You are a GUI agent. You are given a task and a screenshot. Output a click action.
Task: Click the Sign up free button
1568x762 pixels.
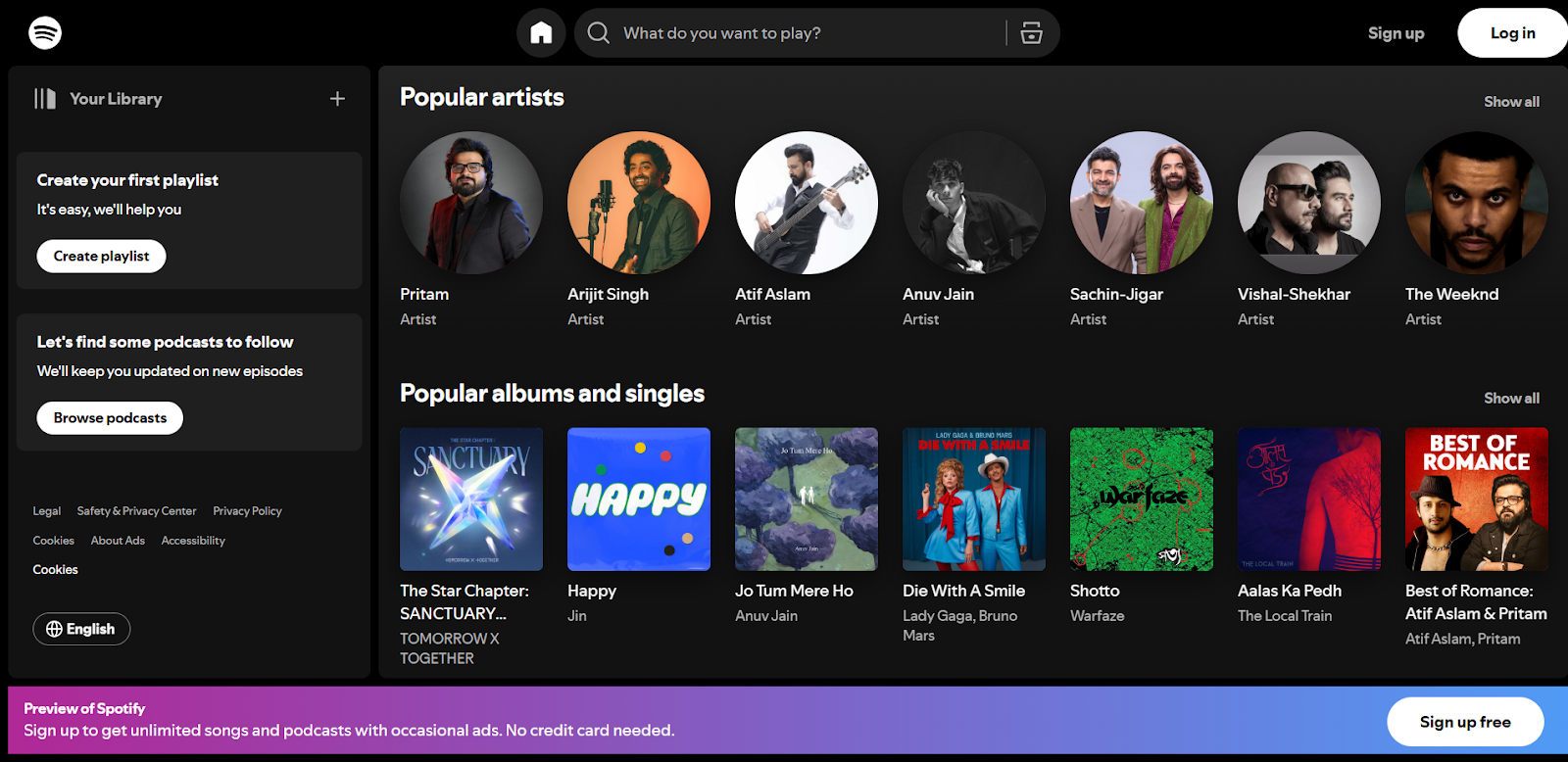[x=1465, y=722]
